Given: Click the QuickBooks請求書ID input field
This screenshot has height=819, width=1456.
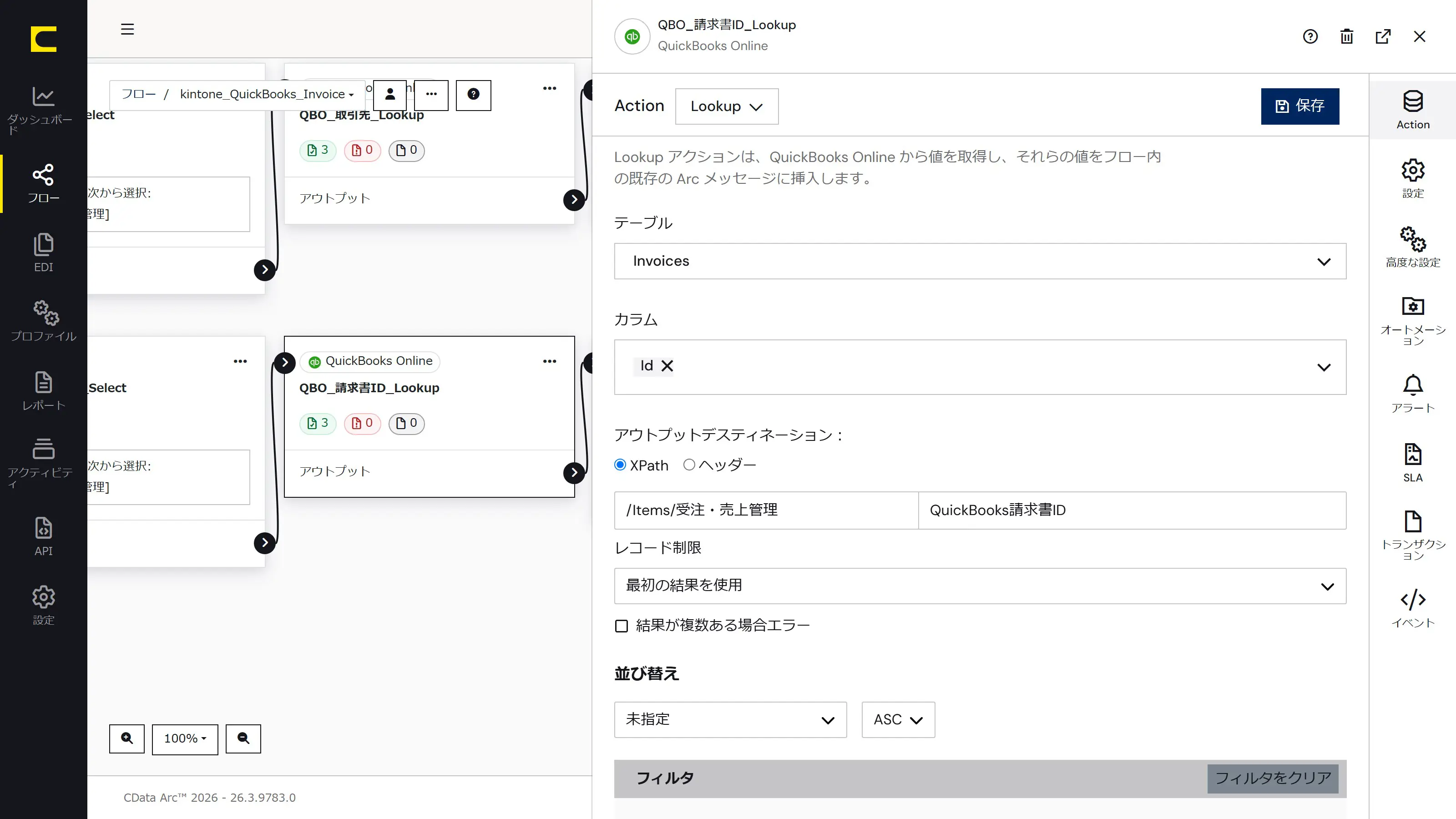Looking at the screenshot, I should pyautogui.click(x=1132, y=511).
